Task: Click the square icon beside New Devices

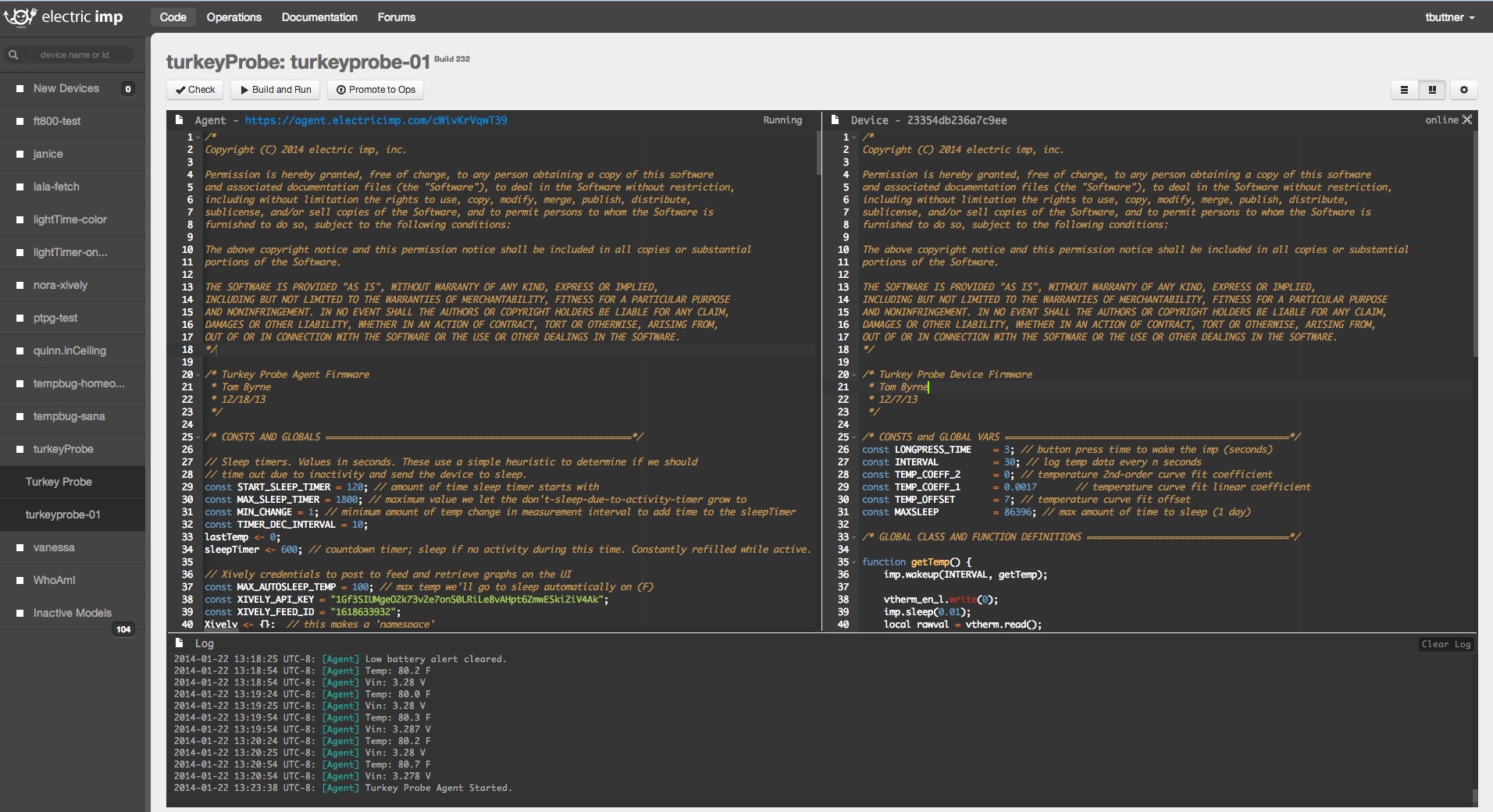Action: [20, 89]
